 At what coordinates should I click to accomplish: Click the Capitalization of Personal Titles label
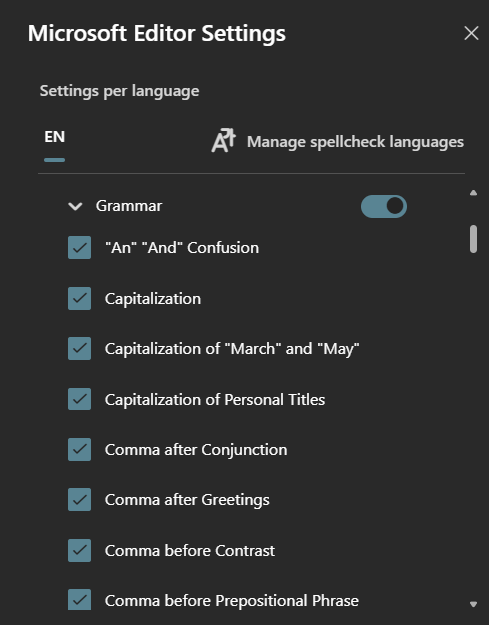(215, 399)
